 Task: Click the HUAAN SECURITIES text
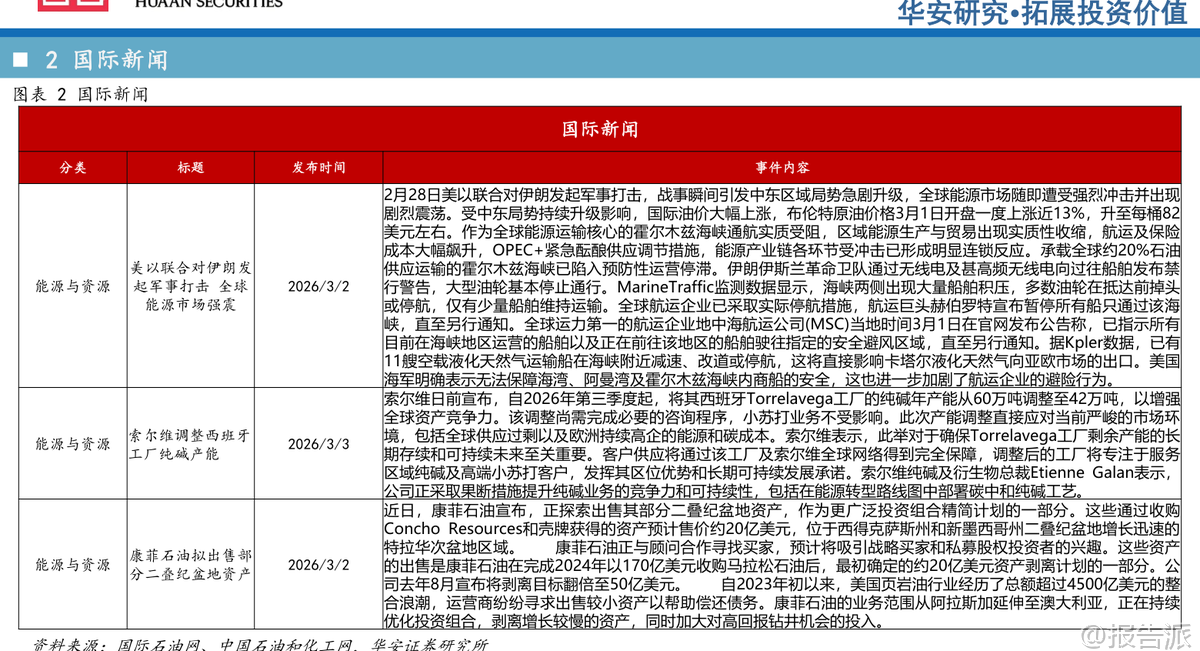tap(208, 4)
